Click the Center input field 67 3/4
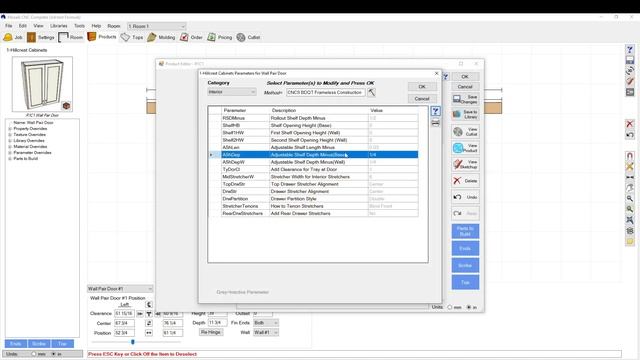The image size is (640, 360). (x=124, y=323)
